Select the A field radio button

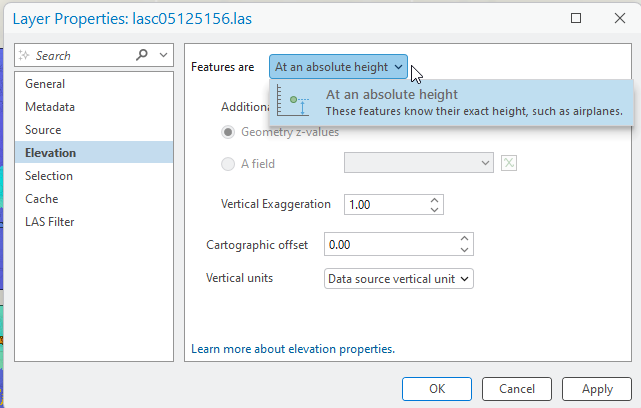click(228, 164)
